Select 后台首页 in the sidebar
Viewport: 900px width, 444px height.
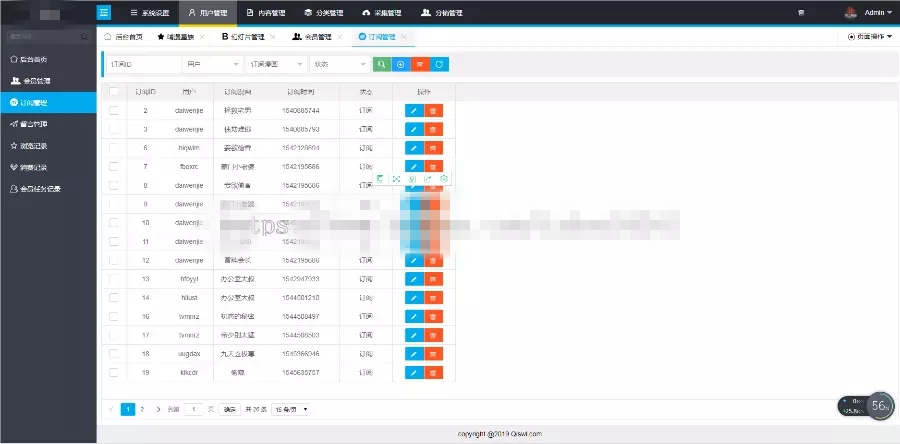pos(48,59)
